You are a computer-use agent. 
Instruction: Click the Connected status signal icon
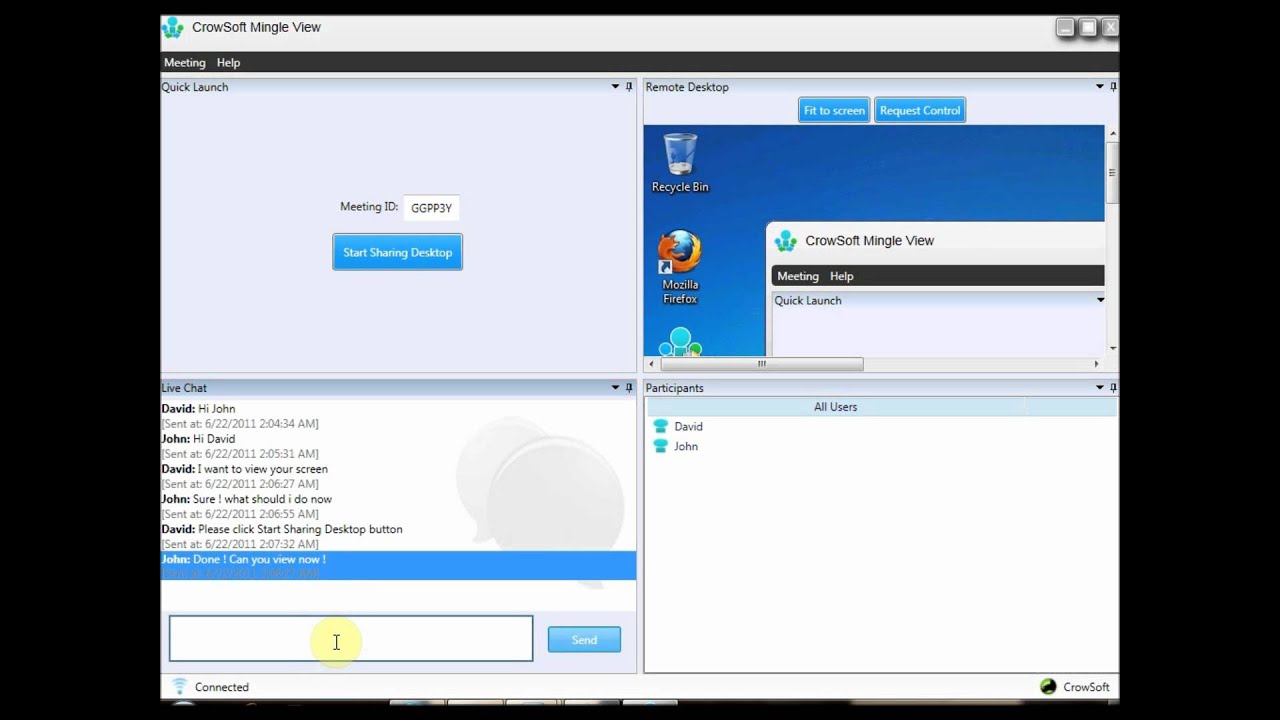180,686
